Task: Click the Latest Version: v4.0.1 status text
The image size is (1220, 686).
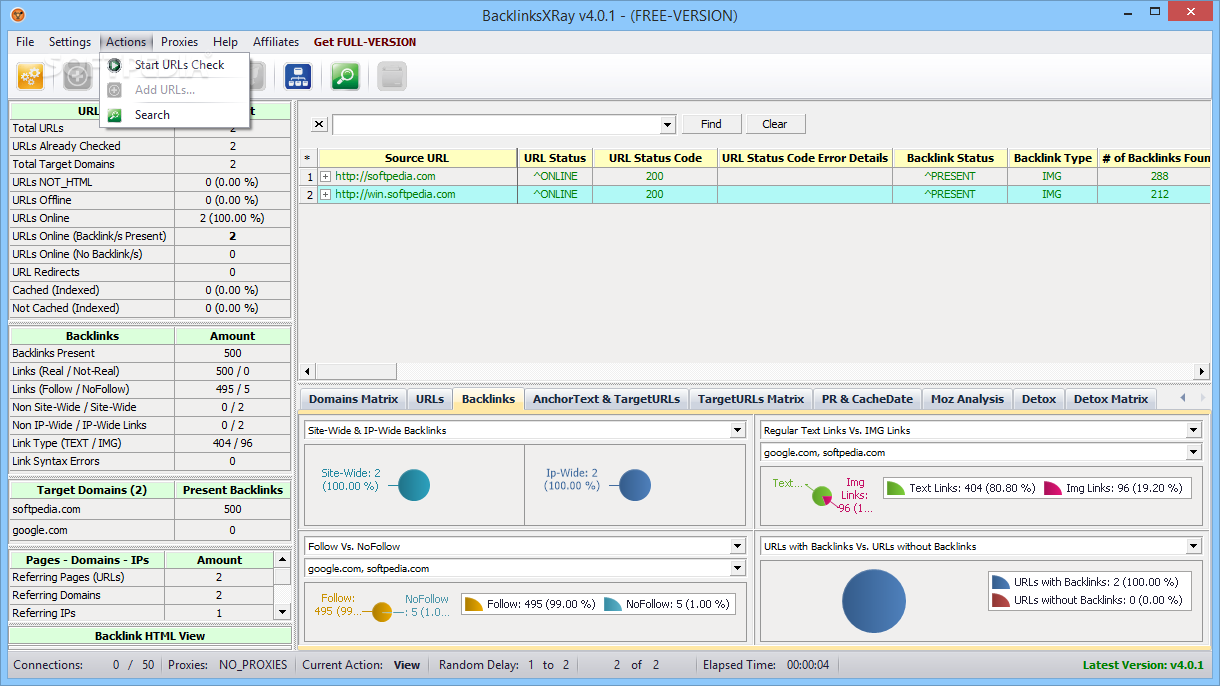Action: (x=1143, y=665)
